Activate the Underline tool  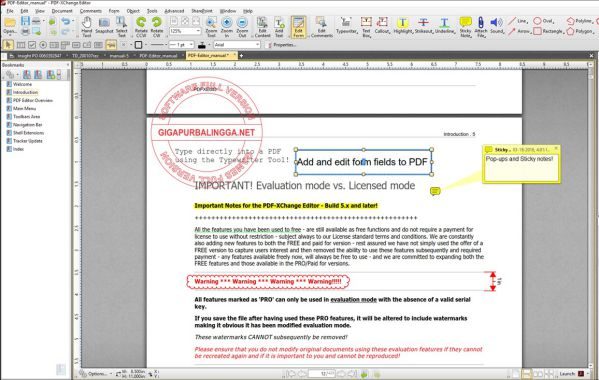(445, 26)
